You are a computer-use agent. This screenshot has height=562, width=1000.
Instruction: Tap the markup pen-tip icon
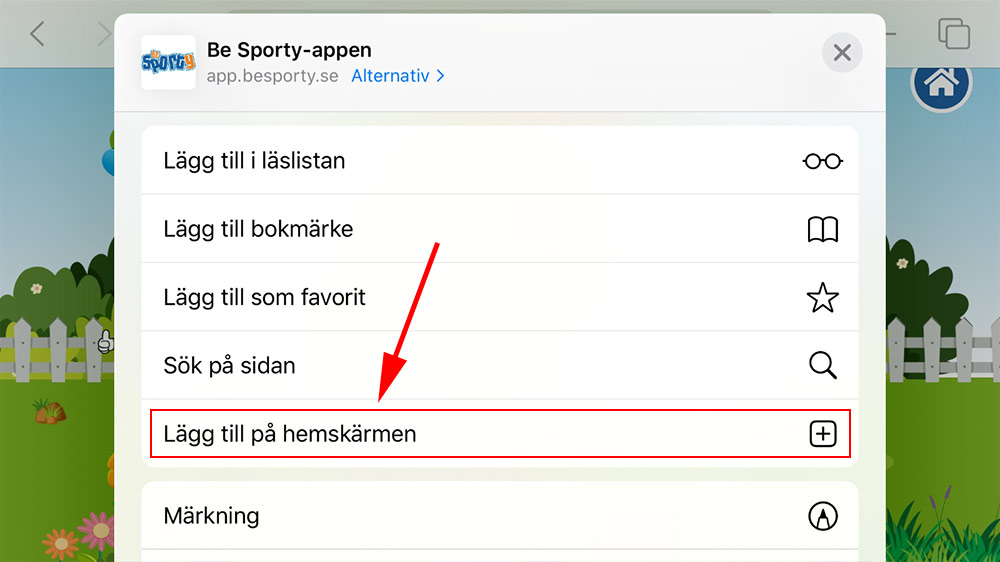[822, 516]
